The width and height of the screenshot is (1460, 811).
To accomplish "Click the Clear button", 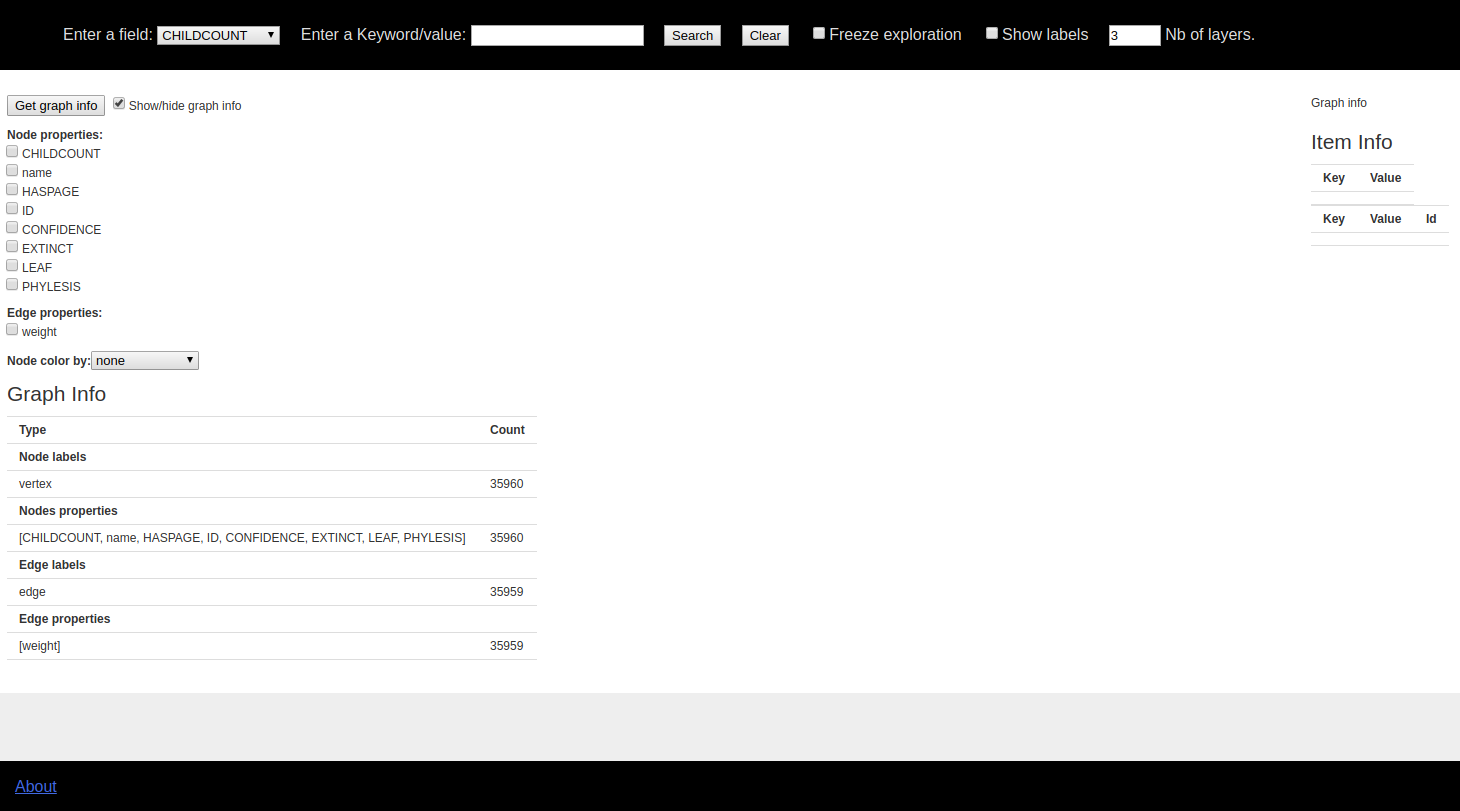I will [x=765, y=35].
